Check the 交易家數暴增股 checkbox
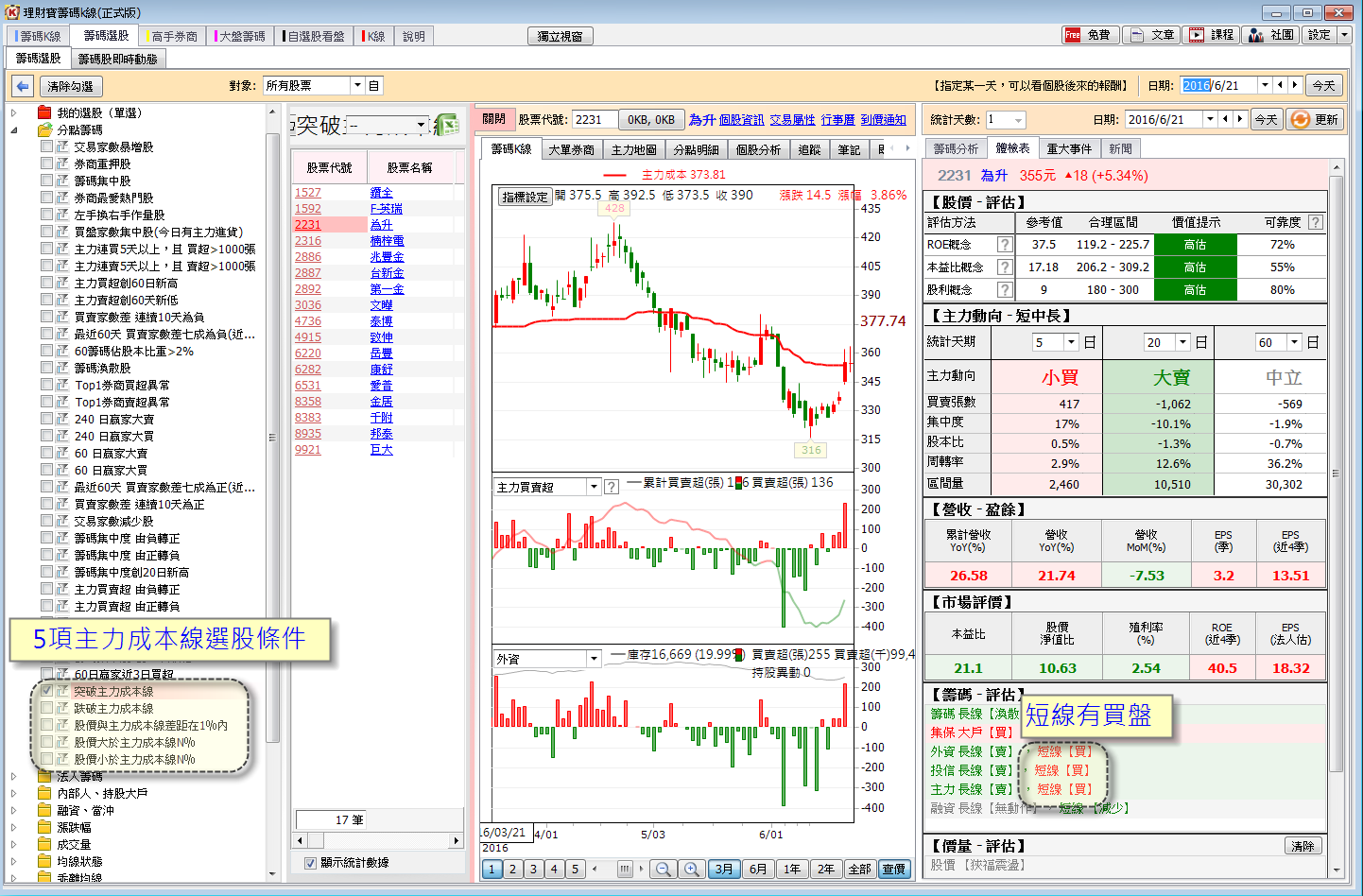Image resolution: width=1363 pixels, height=896 pixels. 46,146
